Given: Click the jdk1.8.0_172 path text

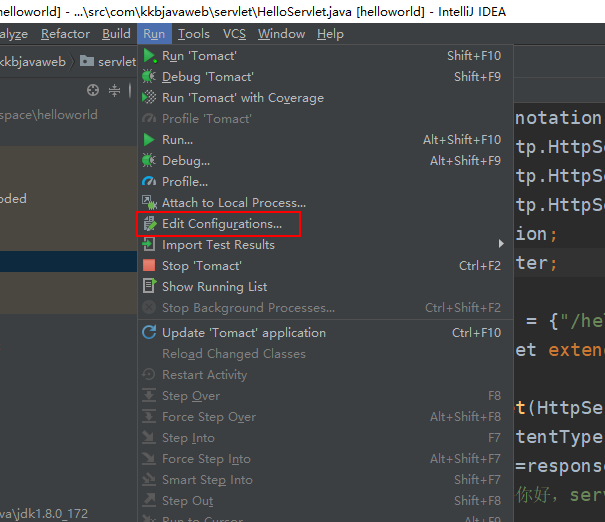Looking at the screenshot, I should coord(44,514).
